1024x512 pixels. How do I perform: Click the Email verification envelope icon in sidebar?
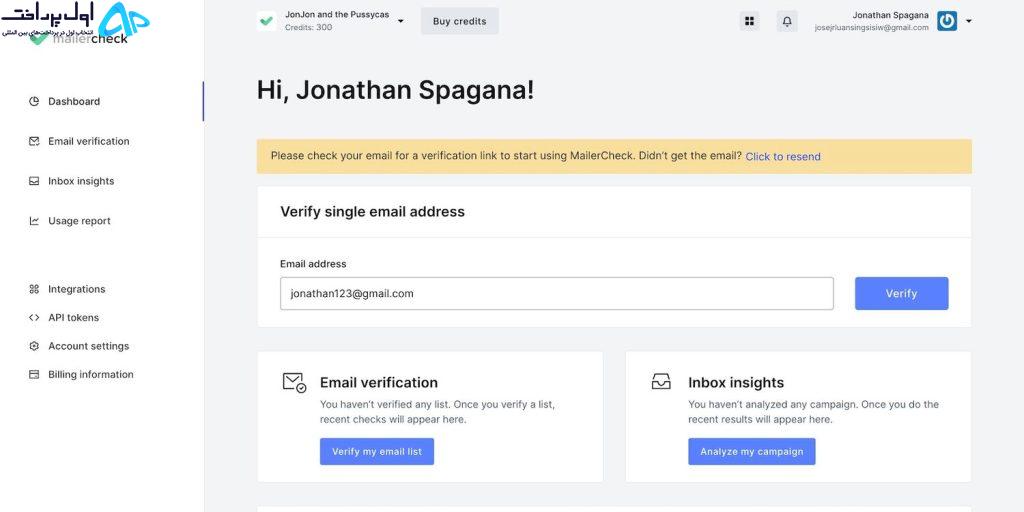pos(34,141)
